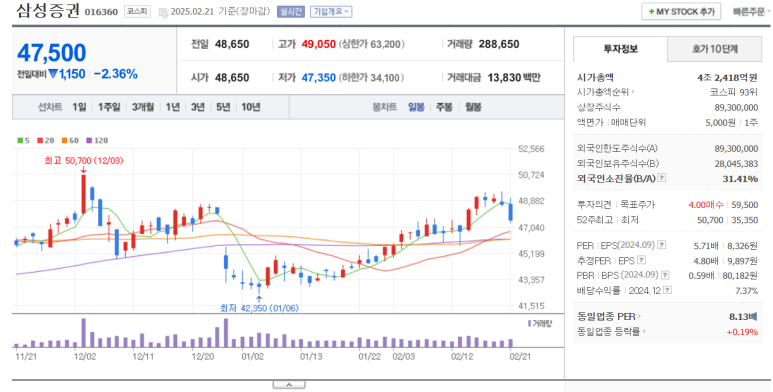Click the 동일업종 등락률 value +0.19%
This screenshot has width=773, height=392.
(742, 332)
